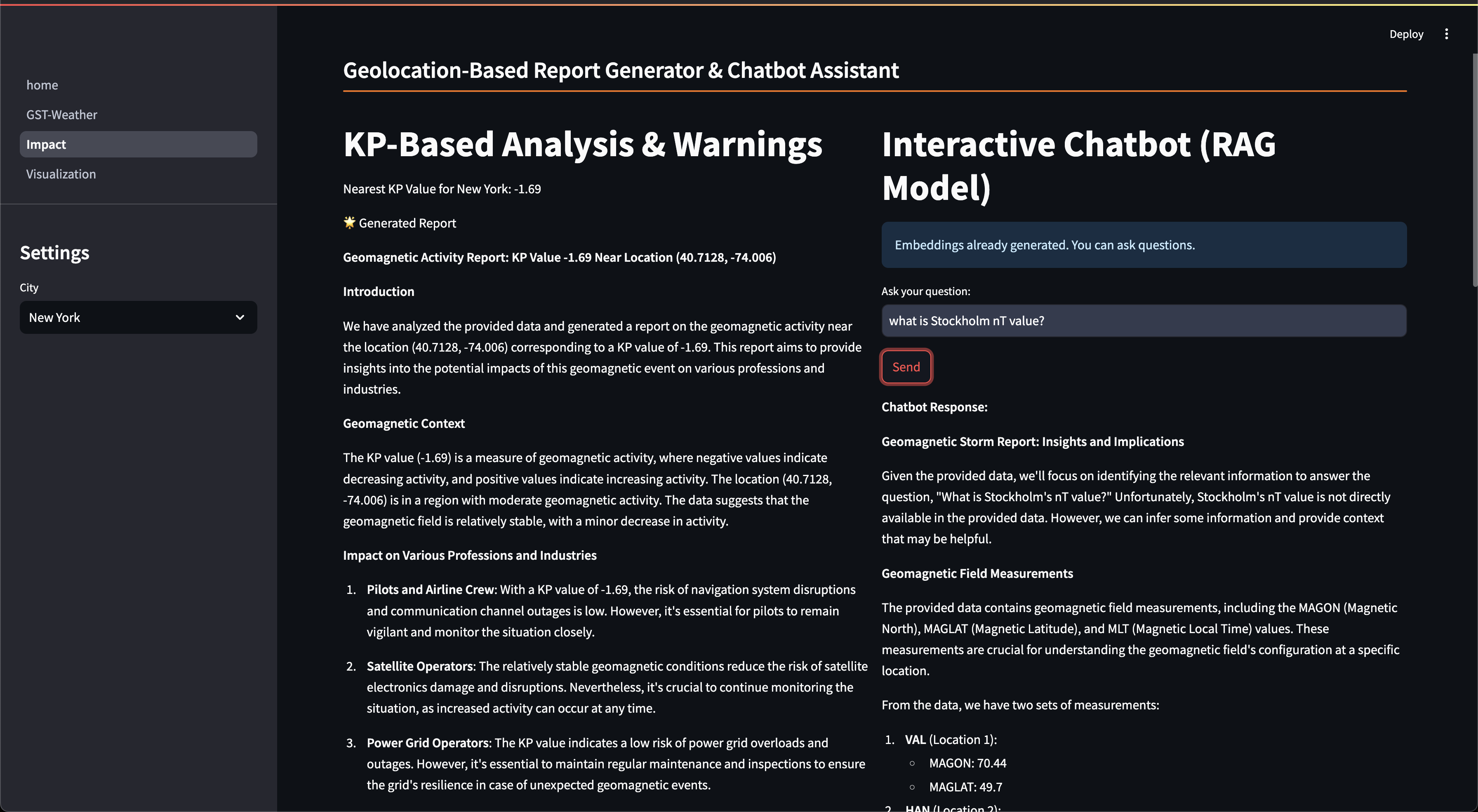
Task: Click the Geolocation-Based Report Generator title
Action: [620, 70]
